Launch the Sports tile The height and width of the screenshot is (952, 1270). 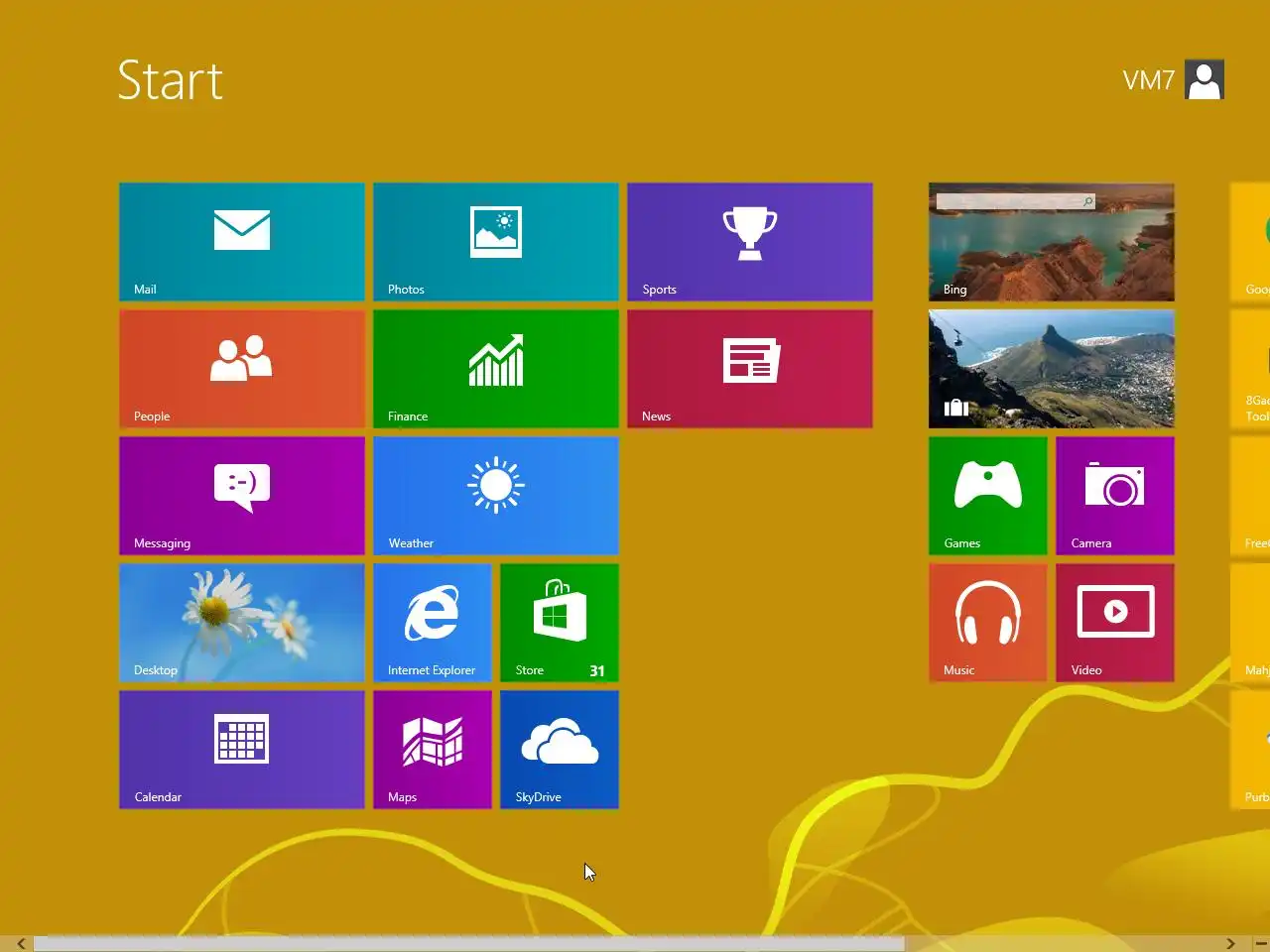750,242
